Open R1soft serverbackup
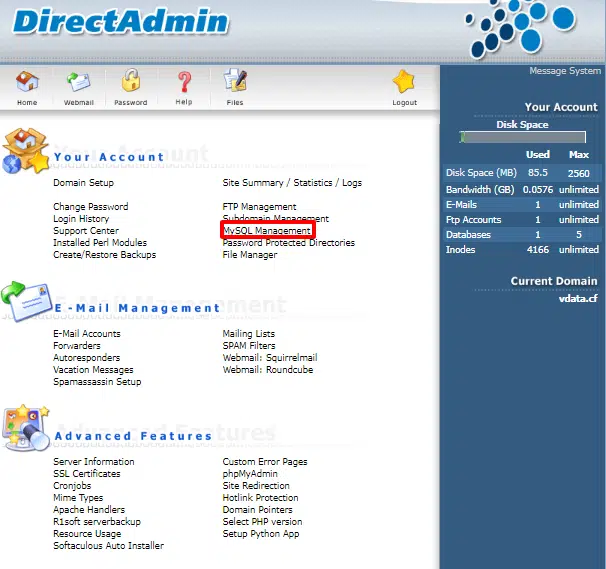Image resolution: width=606 pixels, height=569 pixels. click(97, 521)
